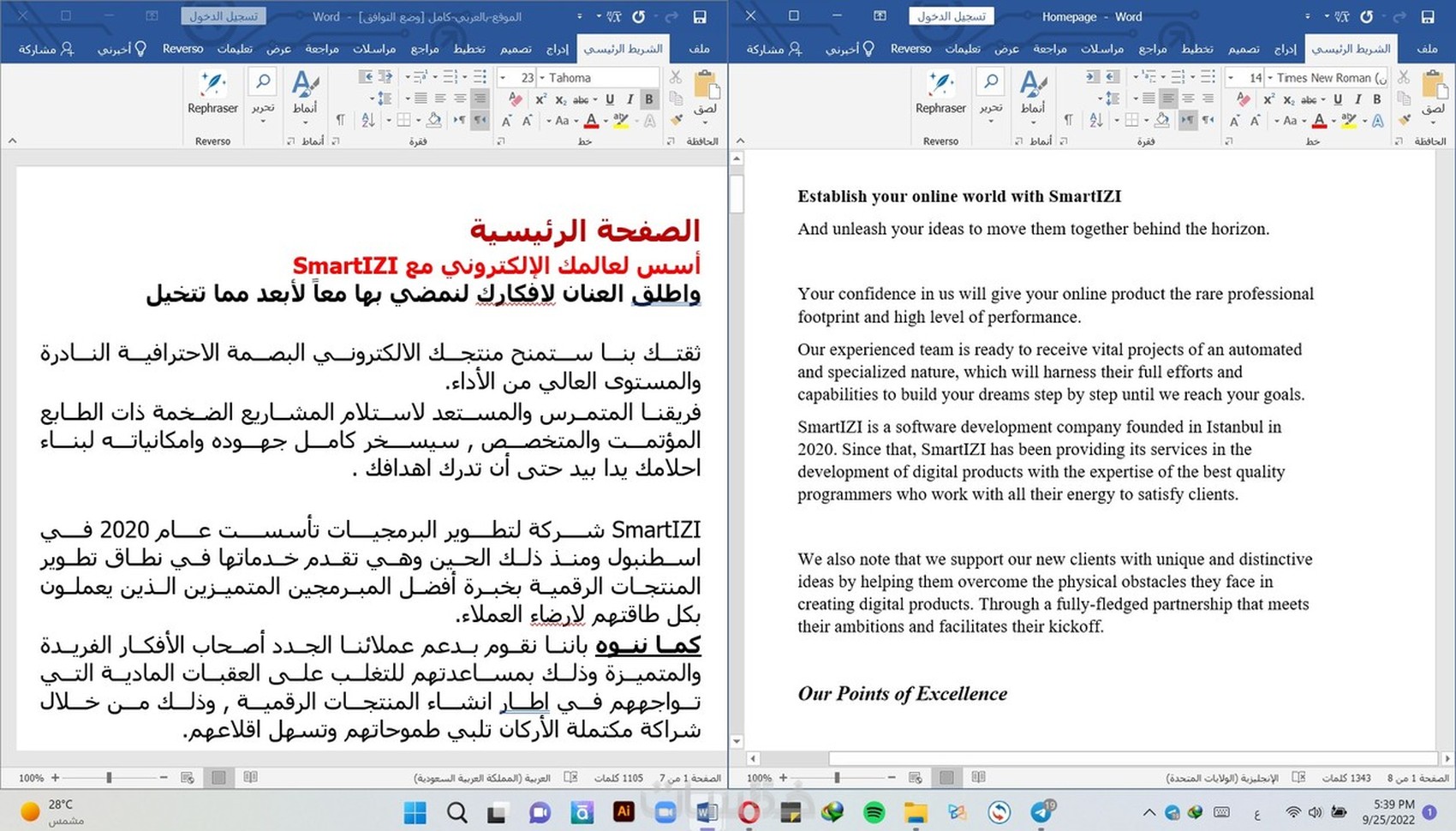Open Rephraser in the Homepage window
This screenshot has height=831, width=1456.
coord(940,93)
